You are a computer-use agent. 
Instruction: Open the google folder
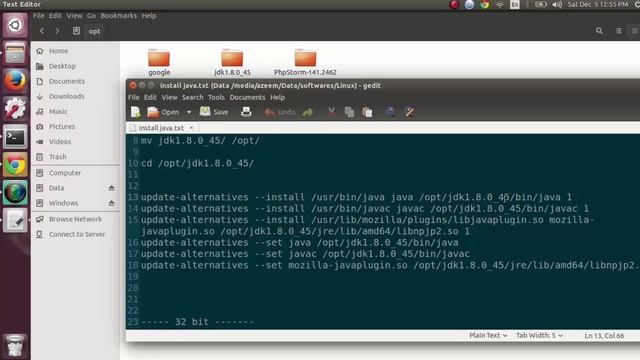(x=159, y=62)
